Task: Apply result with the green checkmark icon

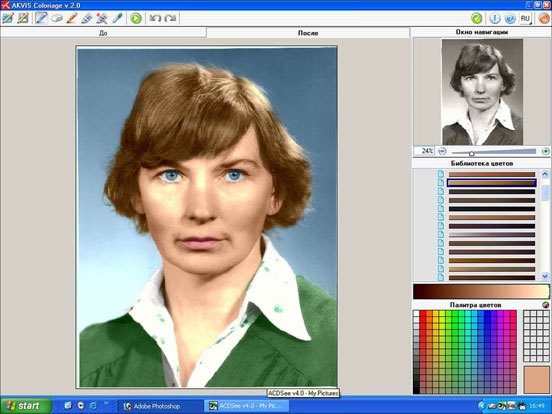Action: pos(476,18)
